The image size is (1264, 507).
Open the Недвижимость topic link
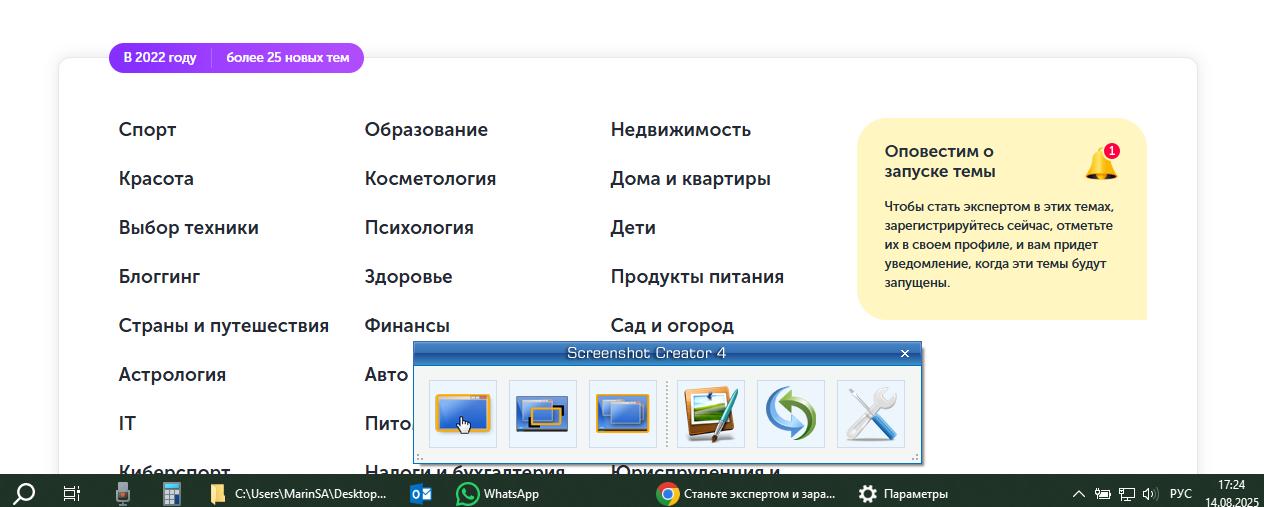point(681,130)
